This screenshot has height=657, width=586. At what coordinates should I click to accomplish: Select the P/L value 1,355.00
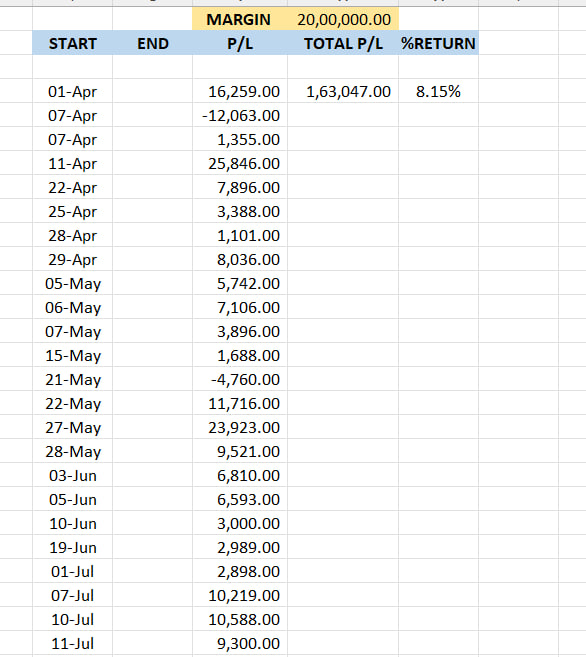(x=240, y=139)
